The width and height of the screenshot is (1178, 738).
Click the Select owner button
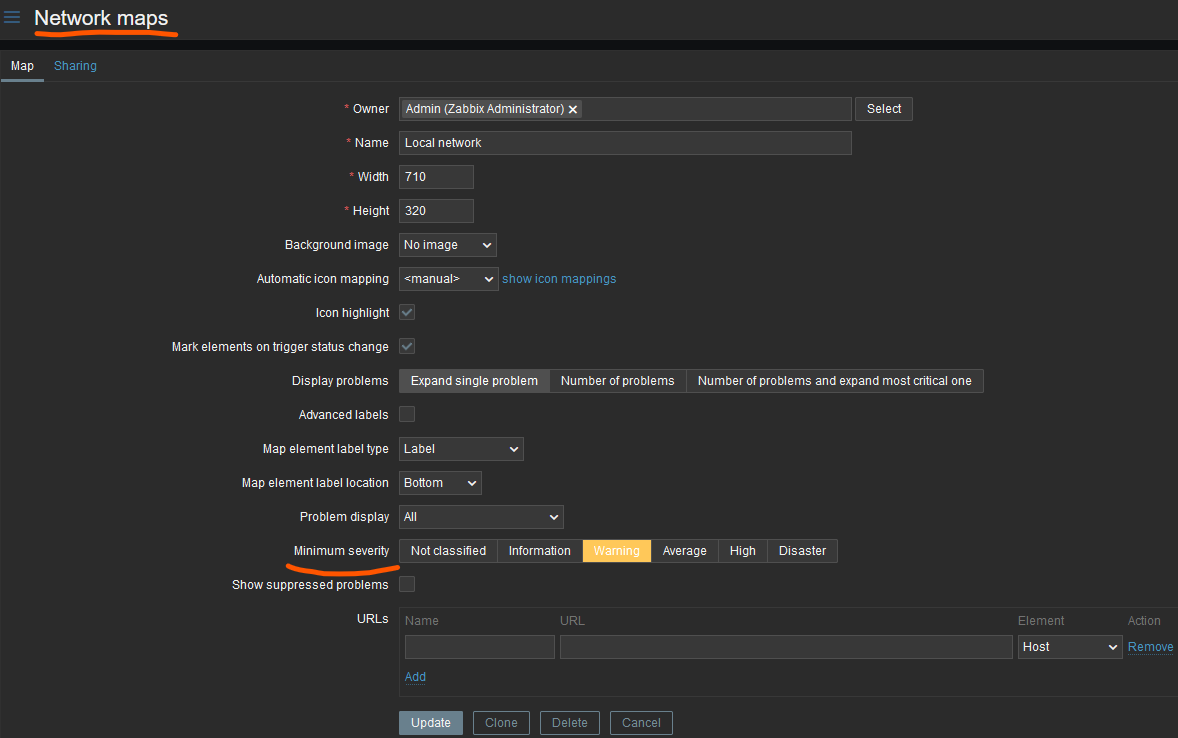click(x=883, y=109)
